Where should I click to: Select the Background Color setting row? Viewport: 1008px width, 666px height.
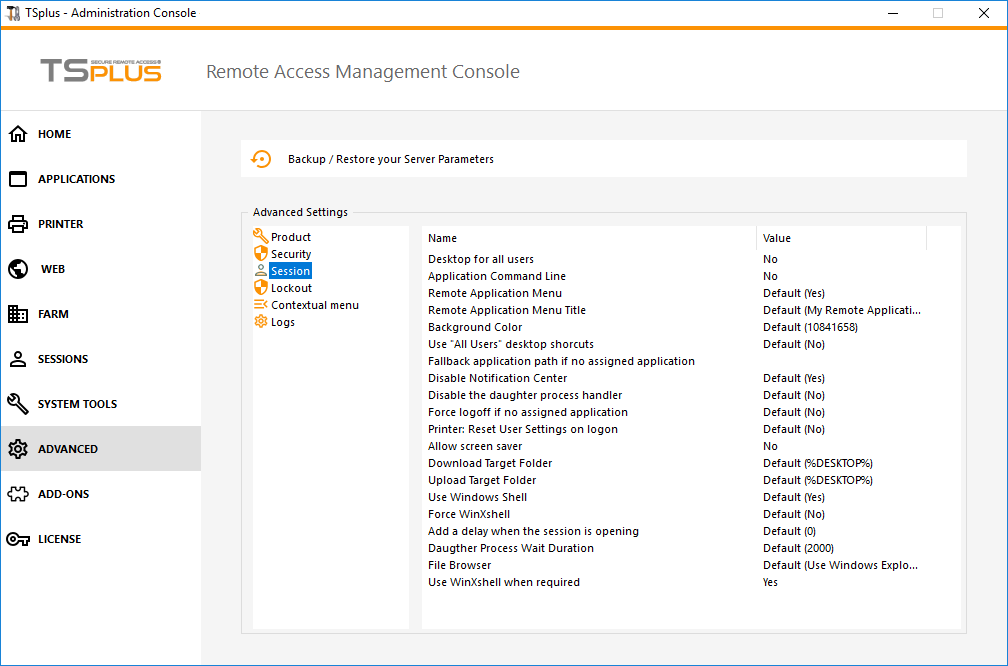tap(475, 327)
